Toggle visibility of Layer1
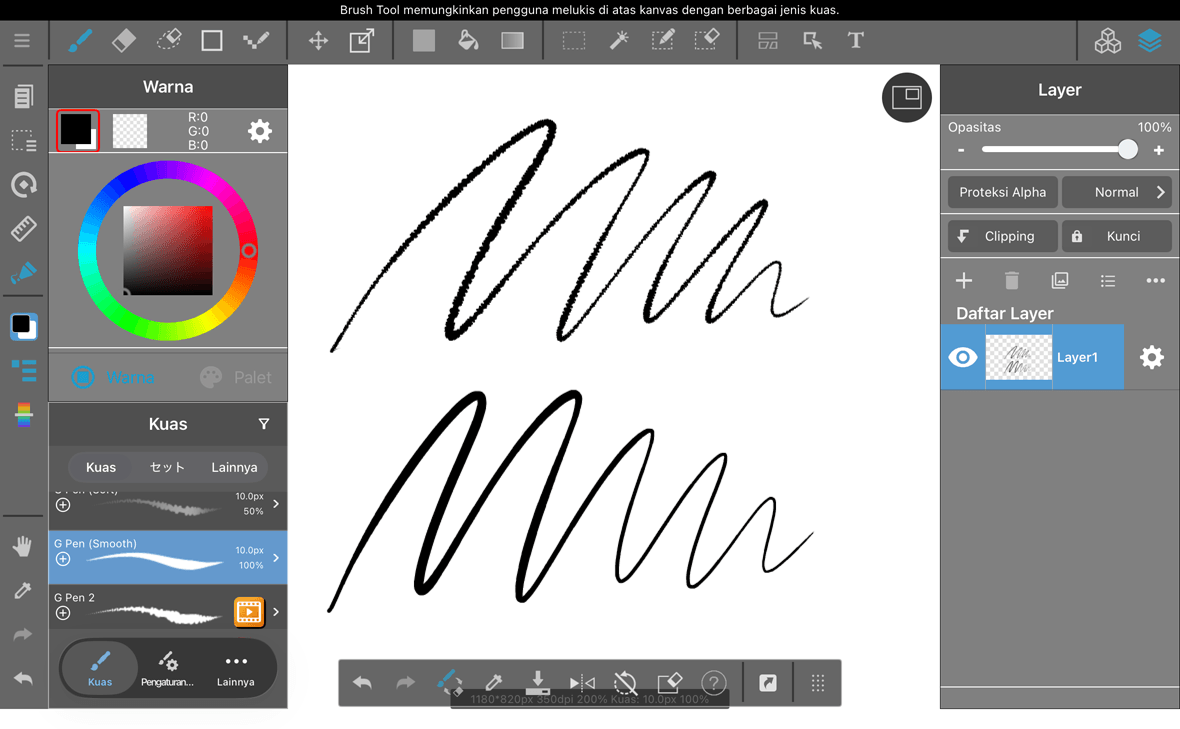 click(x=963, y=357)
